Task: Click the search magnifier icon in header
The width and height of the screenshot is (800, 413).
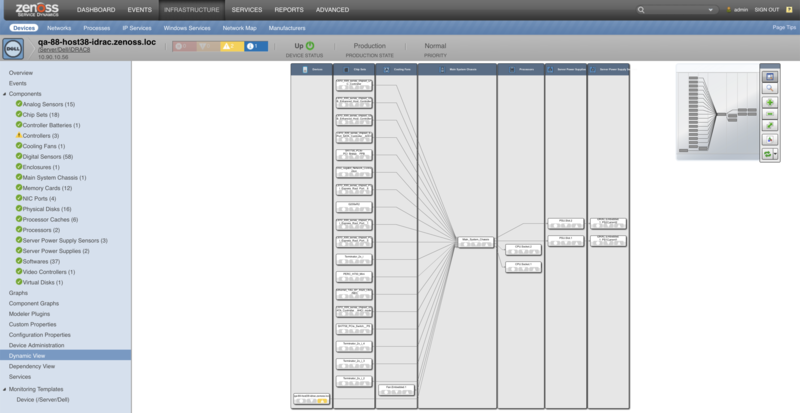Action: pyautogui.click(x=641, y=10)
